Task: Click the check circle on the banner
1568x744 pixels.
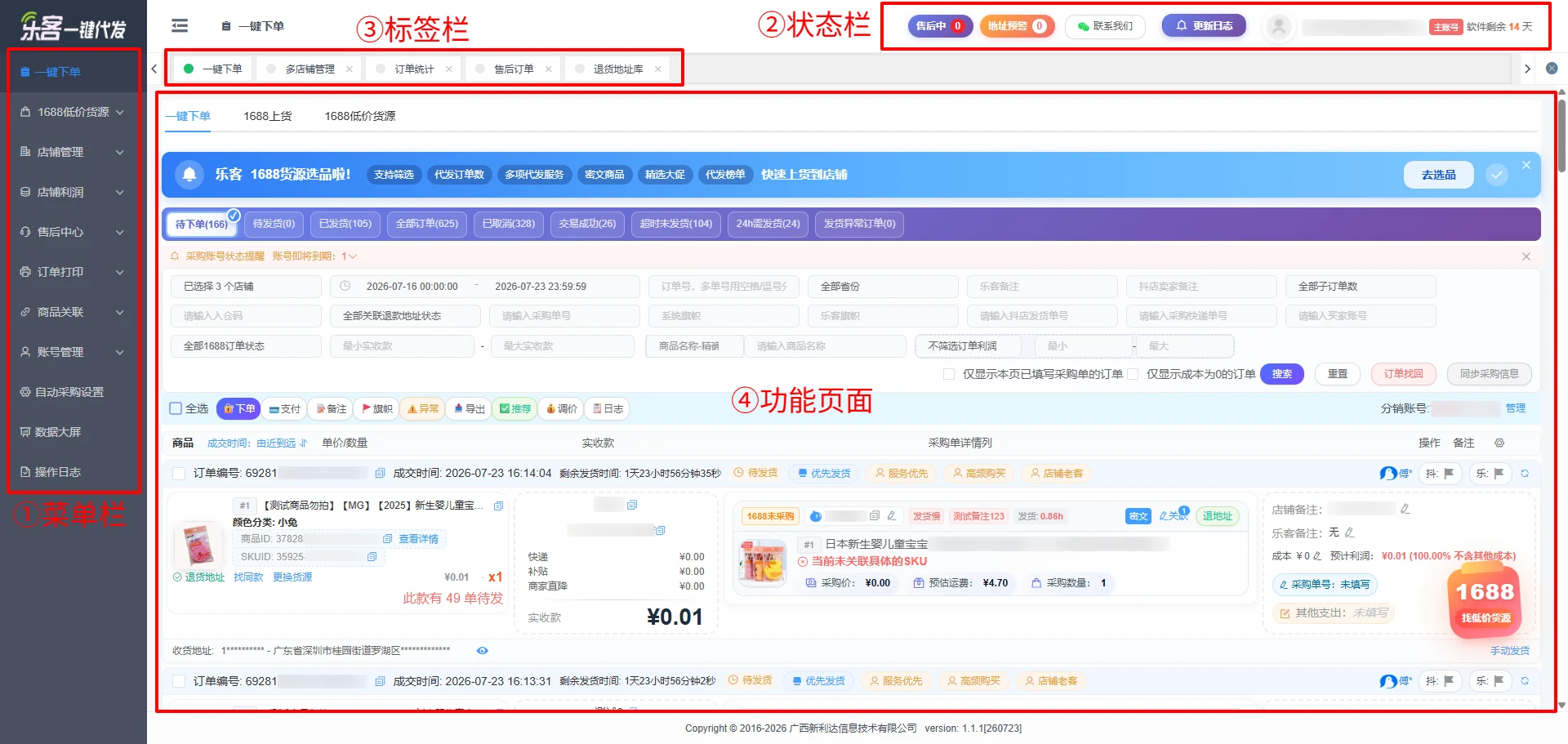Action: (x=1497, y=175)
